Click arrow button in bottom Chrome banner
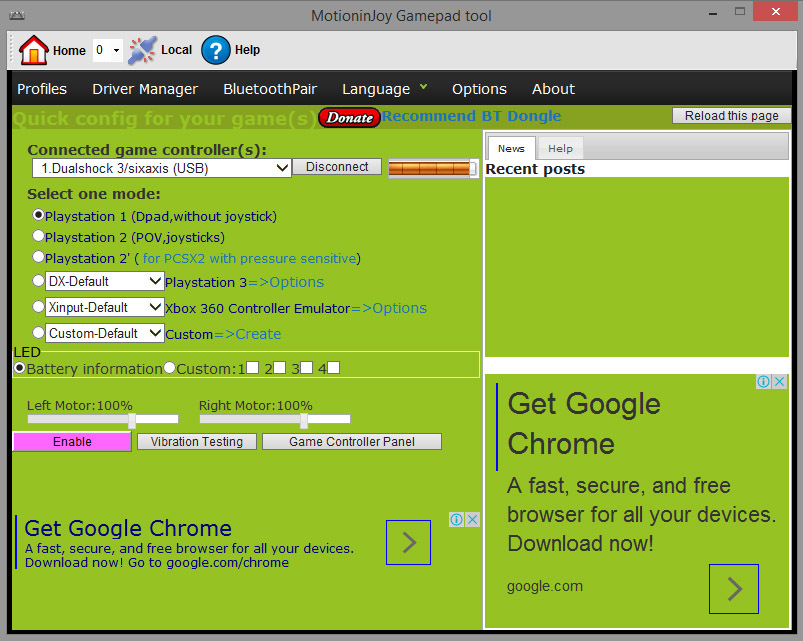Image resolution: width=803 pixels, height=641 pixels. coord(408,543)
